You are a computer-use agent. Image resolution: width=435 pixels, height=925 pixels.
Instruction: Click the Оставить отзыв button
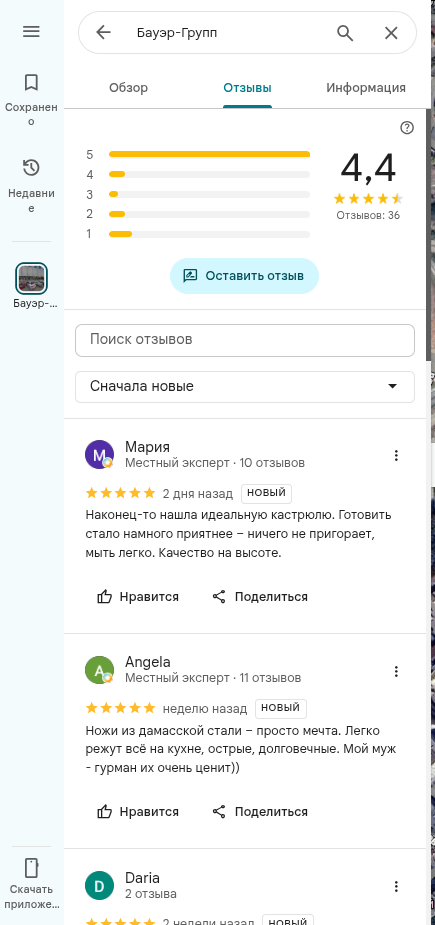(244, 275)
